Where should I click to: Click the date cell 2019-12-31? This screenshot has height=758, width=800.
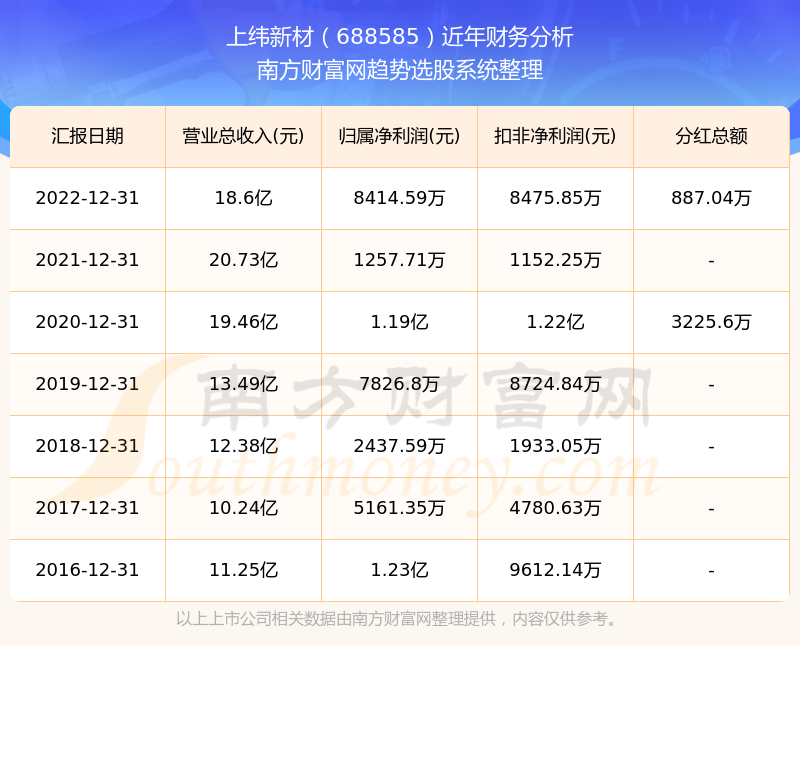87,384
